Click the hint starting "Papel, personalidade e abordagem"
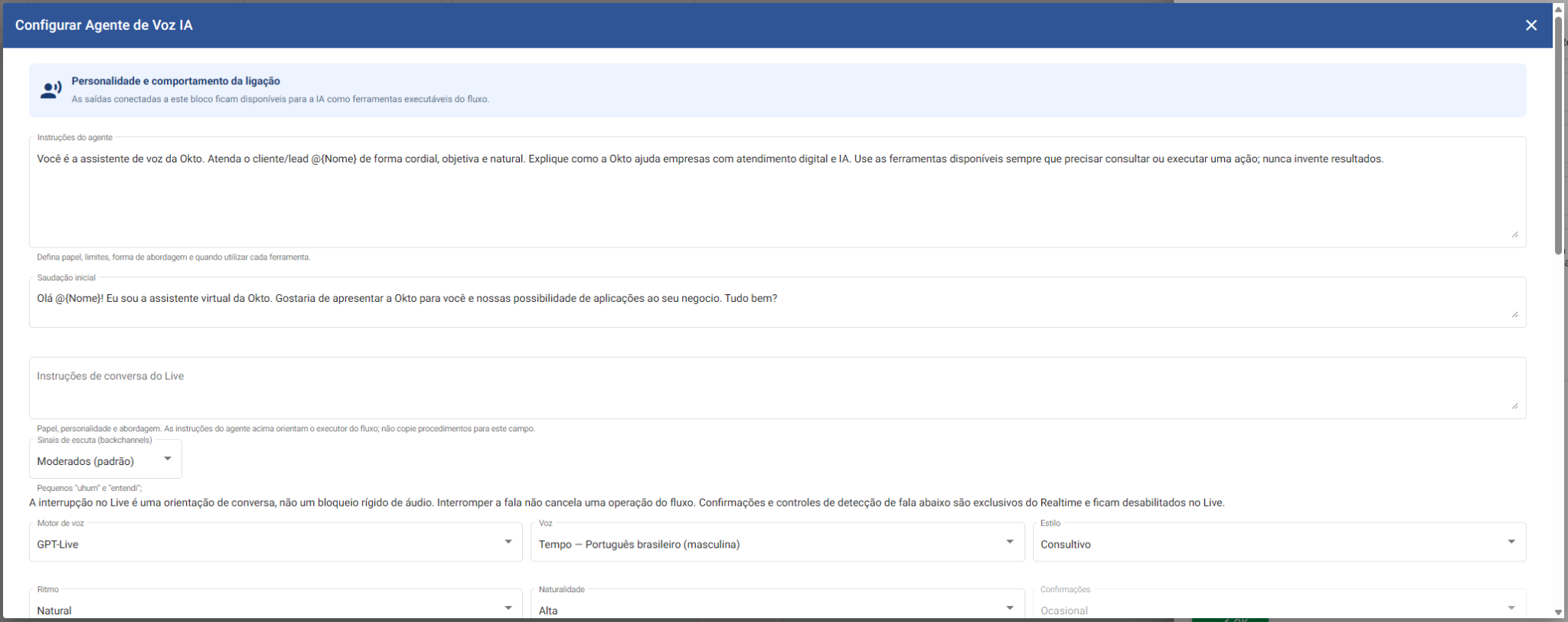This screenshot has height=622, width=1568. (286, 429)
